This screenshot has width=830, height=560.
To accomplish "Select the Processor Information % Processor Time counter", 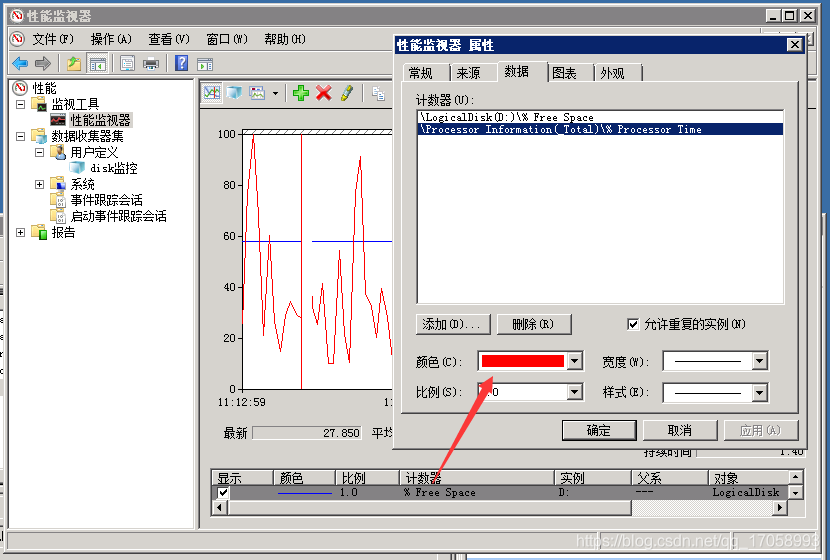I will pyautogui.click(x=600, y=129).
